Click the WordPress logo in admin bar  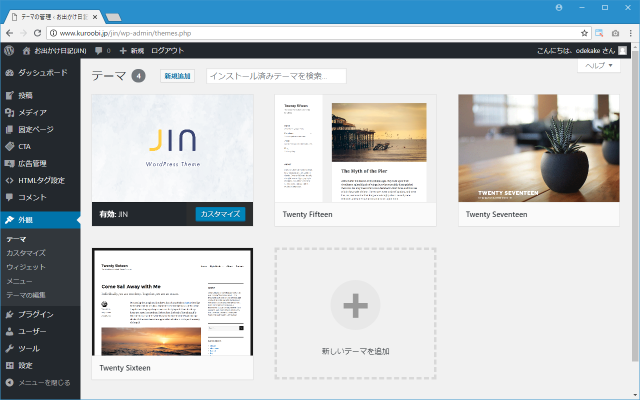coord(9,51)
